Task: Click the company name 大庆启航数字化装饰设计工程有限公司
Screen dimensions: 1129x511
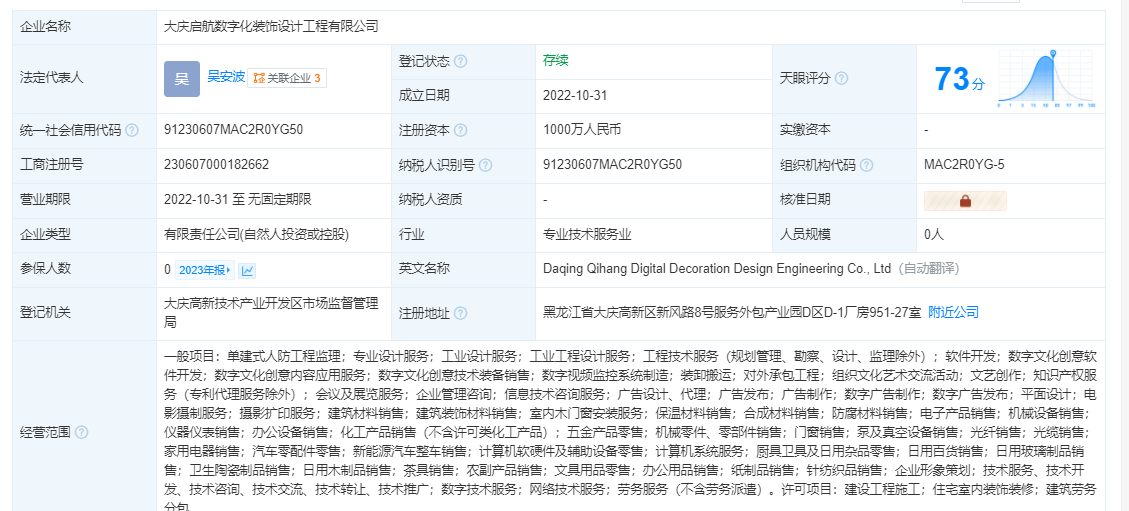Action: pos(271,27)
